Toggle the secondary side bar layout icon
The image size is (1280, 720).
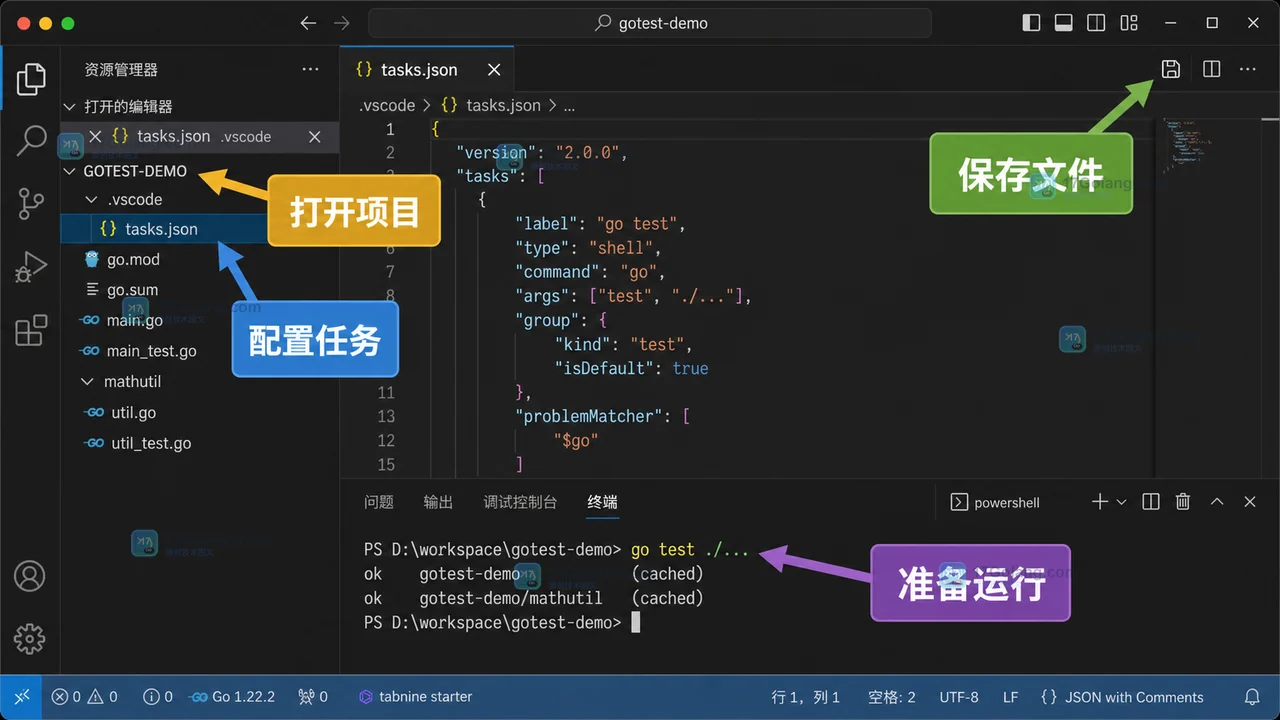pyautogui.click(x=1096, y=23)
